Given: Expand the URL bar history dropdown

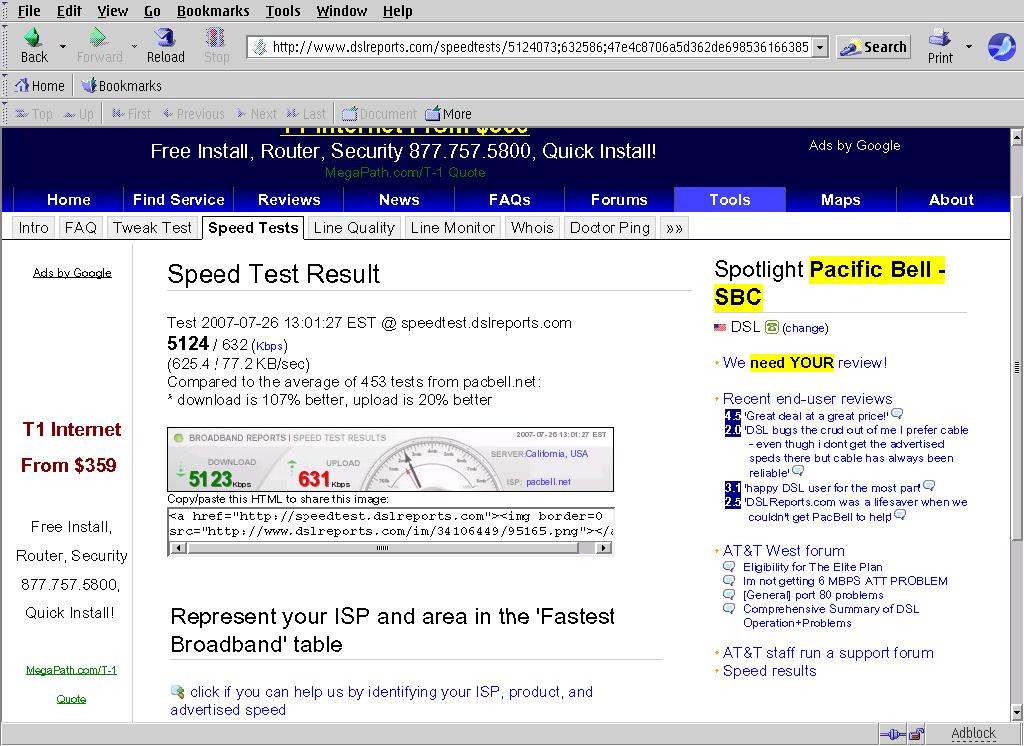Looking at the screenshot, I should point(820,47).
